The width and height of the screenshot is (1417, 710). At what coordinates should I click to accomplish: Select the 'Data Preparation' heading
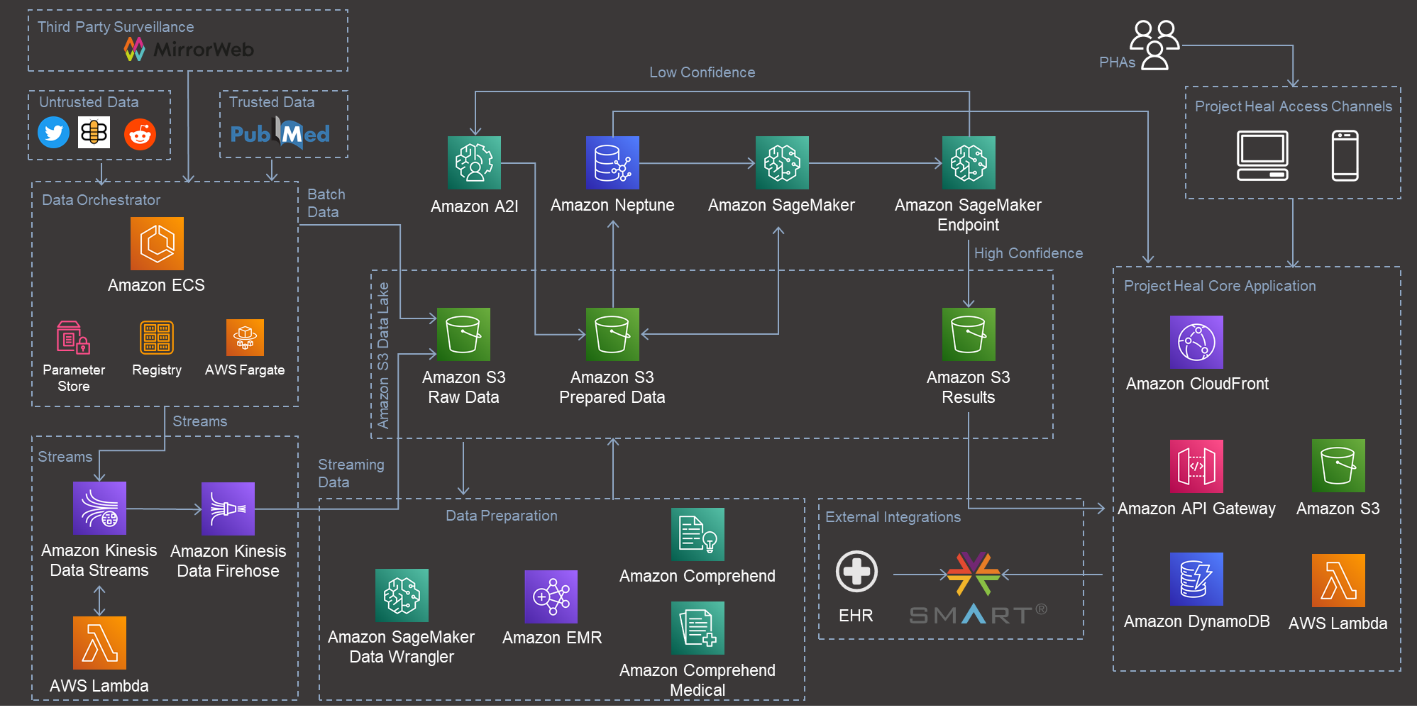pyautogui.click(x=502, y=516)
